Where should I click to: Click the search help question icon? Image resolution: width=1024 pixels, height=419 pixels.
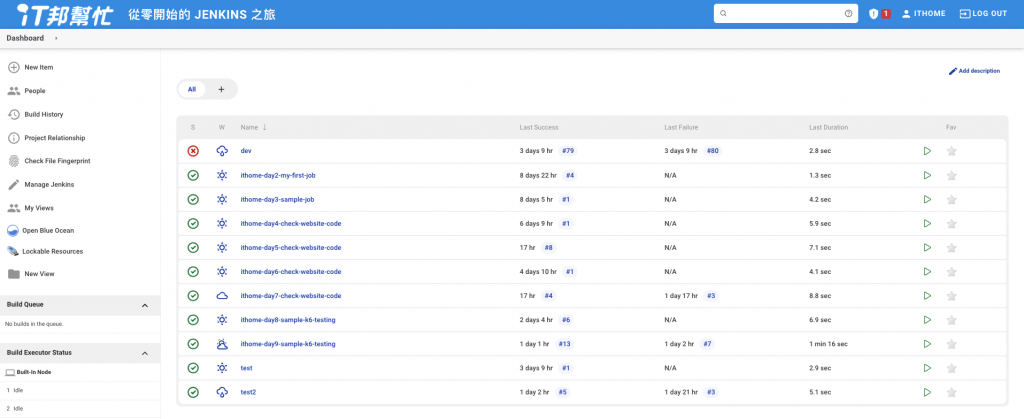tap(848, 14)
